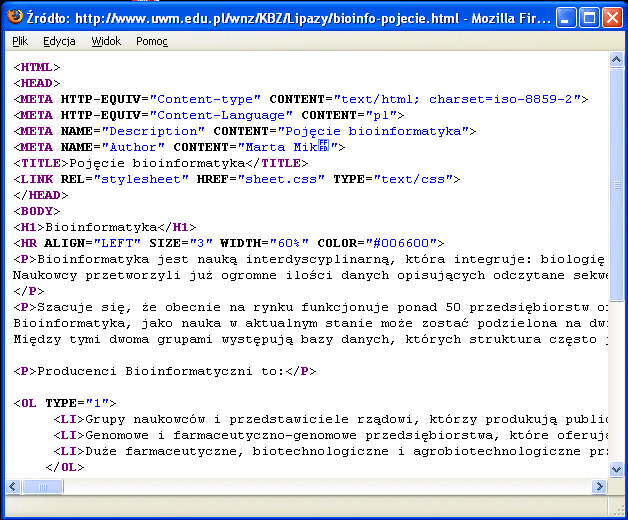Click the vertical scrollbar up arrow
The height and width of the screenshot is (520, 628).
pos(614,62)
